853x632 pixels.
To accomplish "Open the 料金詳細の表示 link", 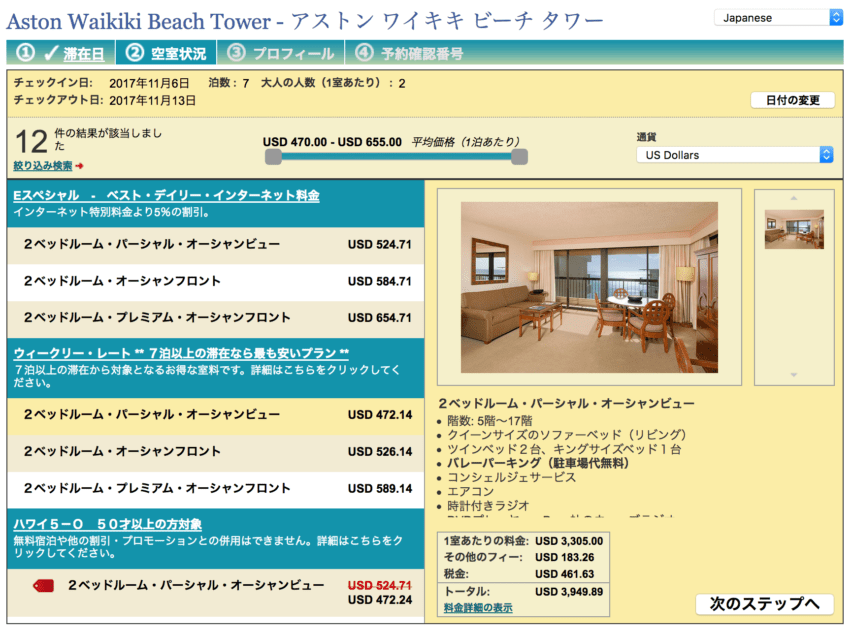I will click(477, 608).
